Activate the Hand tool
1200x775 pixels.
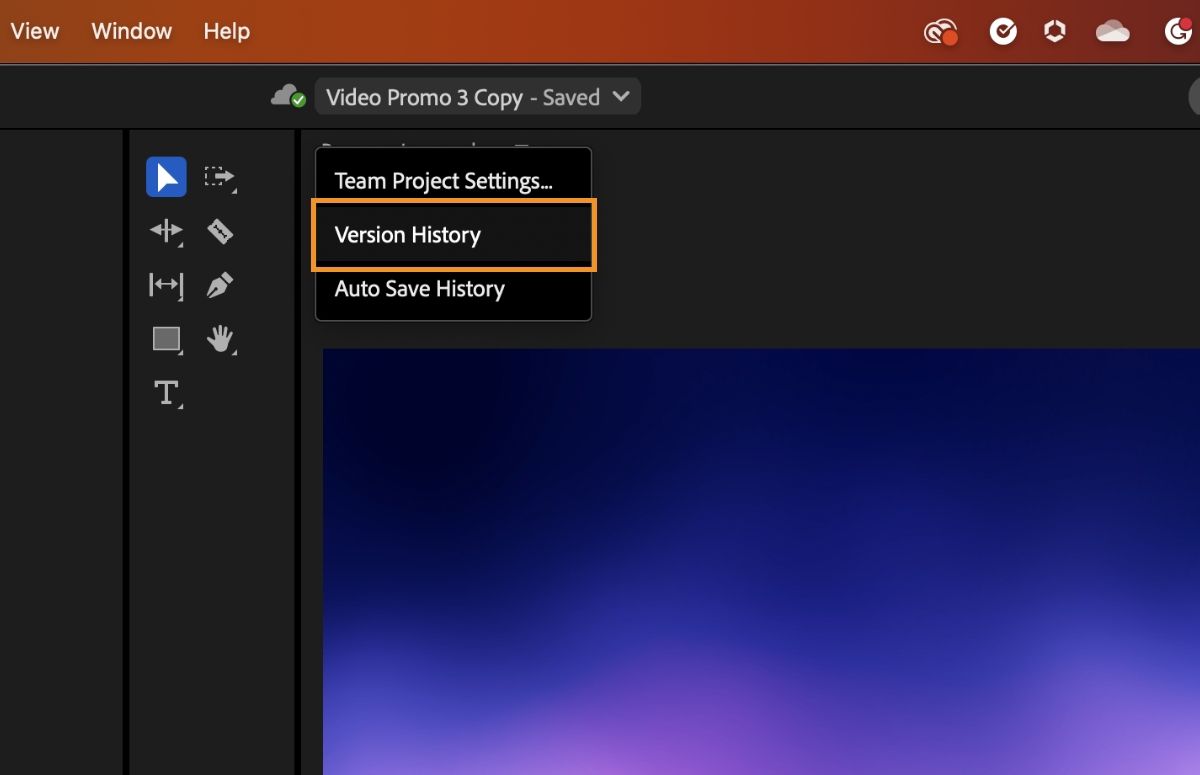220,339
